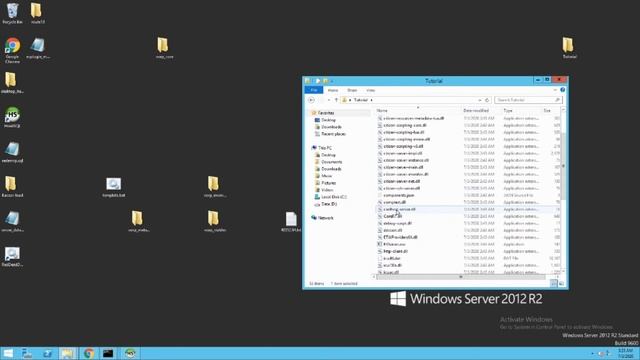The image size is (640, 360).
Task: Open the green HS HeidiSQL desktop shortcut
Action: [12, 117]
